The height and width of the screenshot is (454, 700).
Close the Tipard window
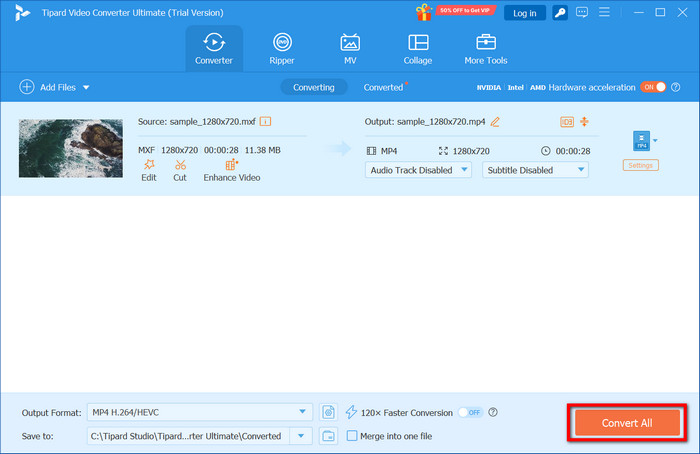[682, 12]
